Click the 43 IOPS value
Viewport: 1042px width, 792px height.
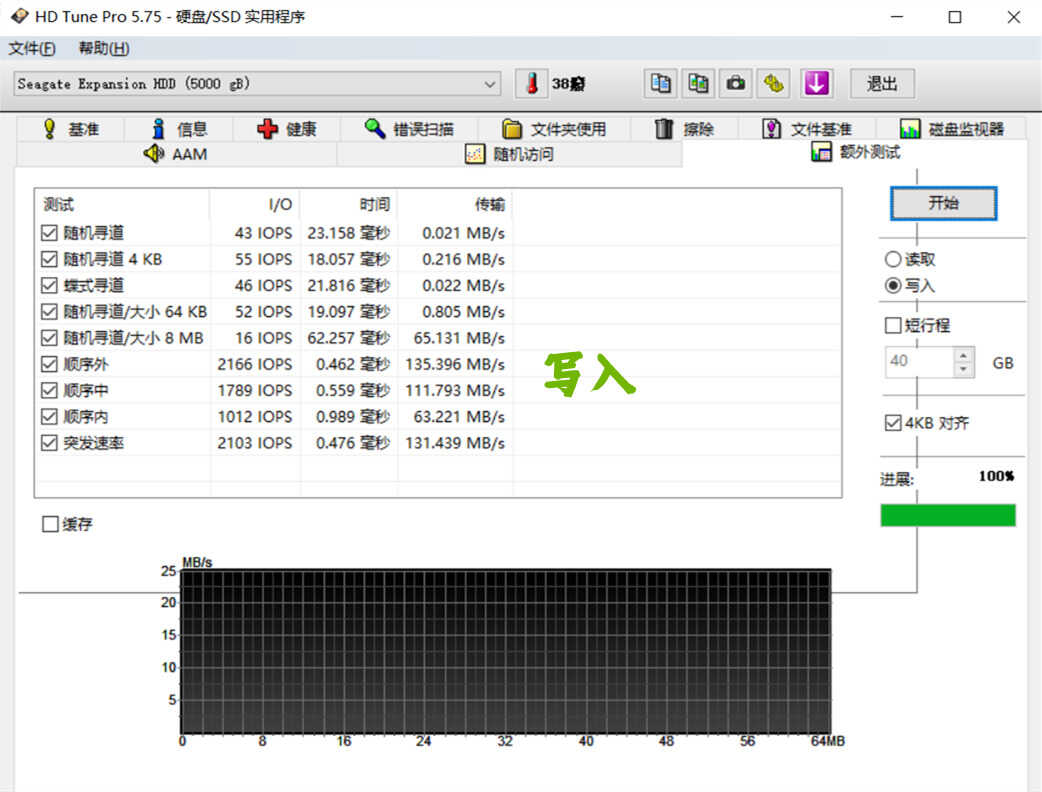pos(263,233)
